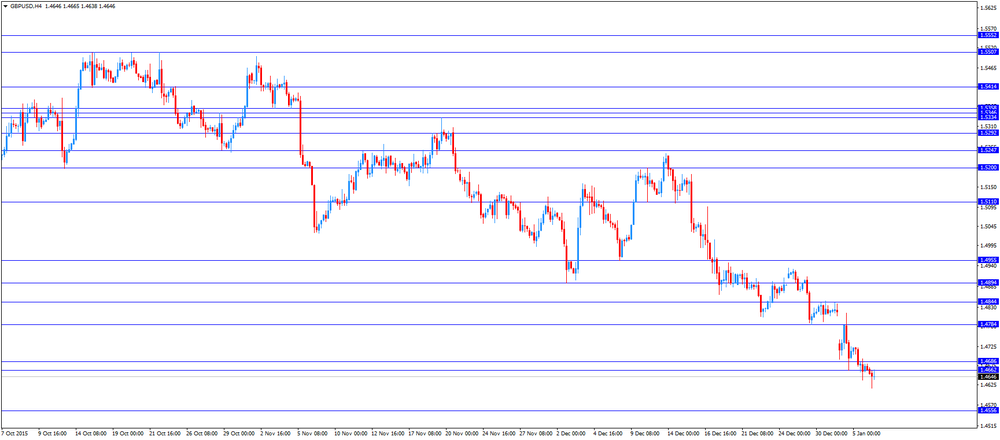Click the current price label 1.4646

pyautogui.click(x=987, y=377)
